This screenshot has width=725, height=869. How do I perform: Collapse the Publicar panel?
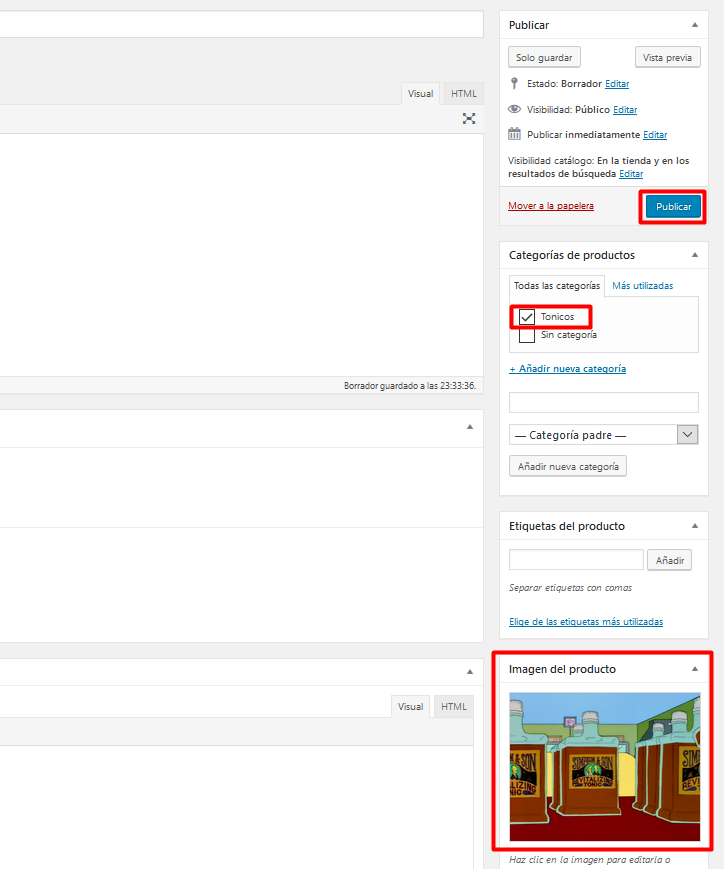click(x=695, y=25)
